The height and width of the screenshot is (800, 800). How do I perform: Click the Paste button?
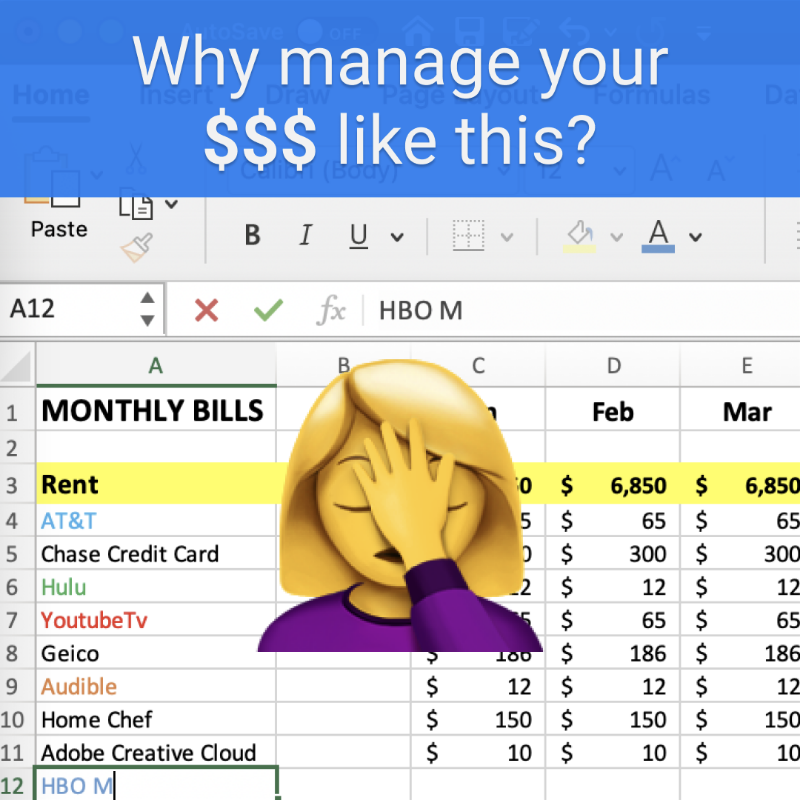click(59, 229)
